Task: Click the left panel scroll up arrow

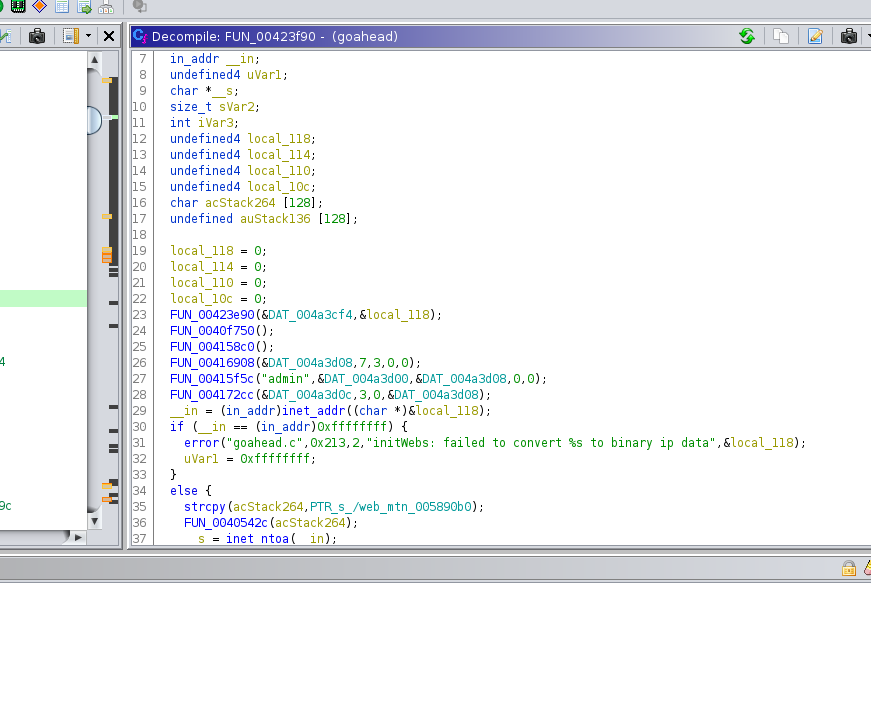Action: (x=94, y=59)
